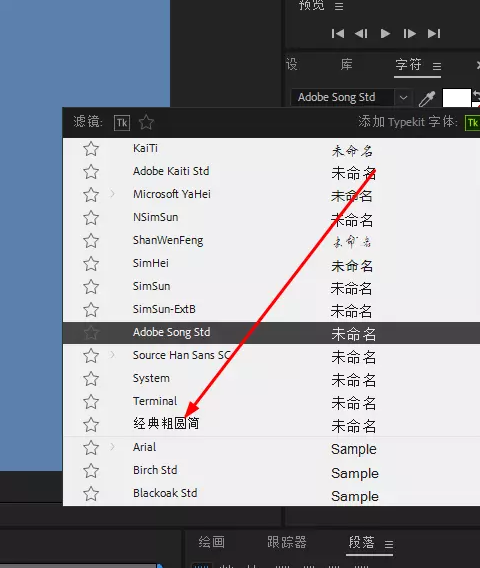The height and width of the screenshot is (568, 480).
Task: Switch to the 跟踪器 tab
Action: [287, 542]
